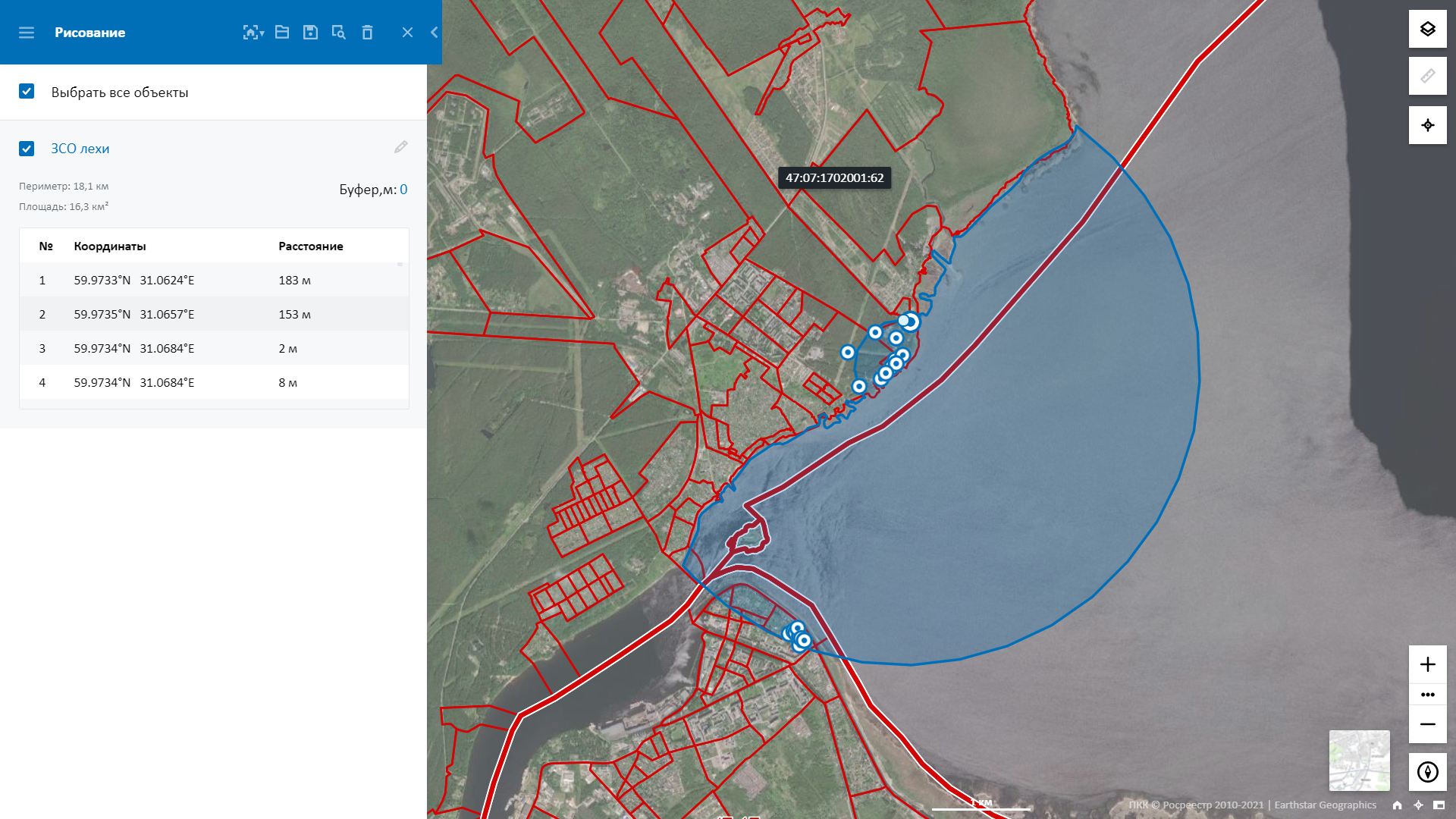Open the 'ЗСО лехи' object link

click(80, 149)
